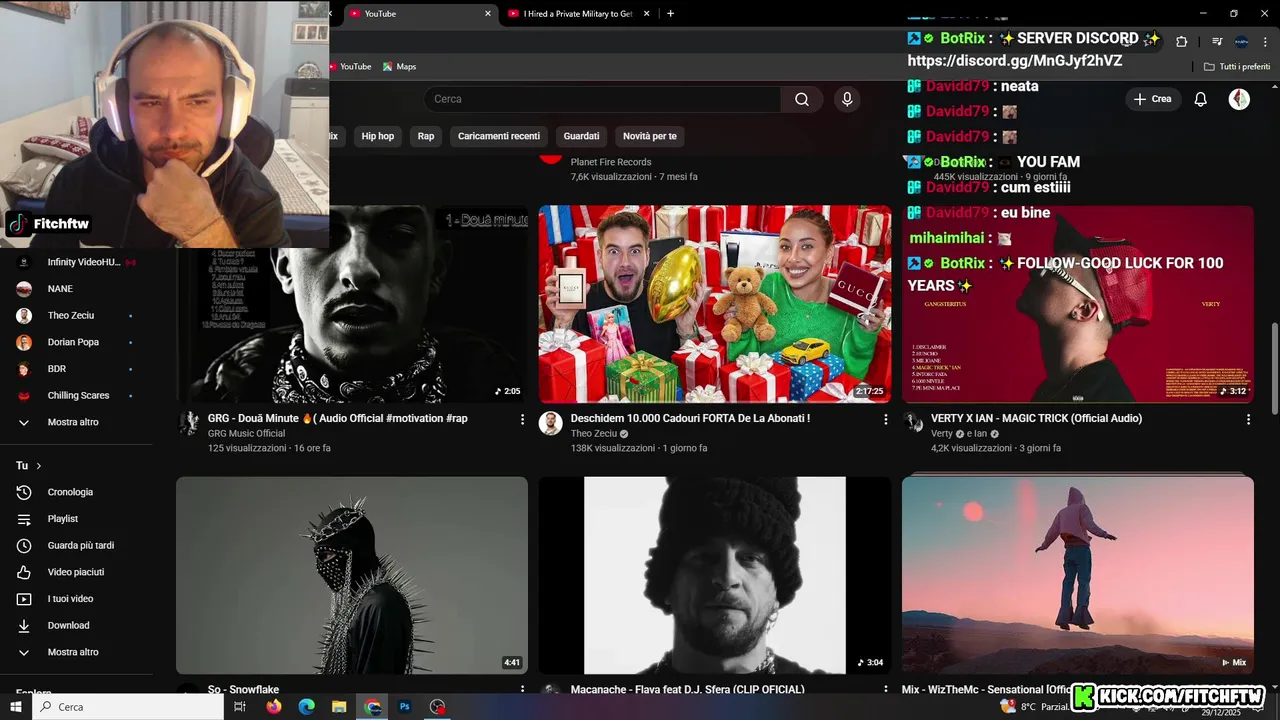The height and width of the screenshot is (720, 1280).
Task: Select the Guardati filter chip
Action: [x=581, y=136]
